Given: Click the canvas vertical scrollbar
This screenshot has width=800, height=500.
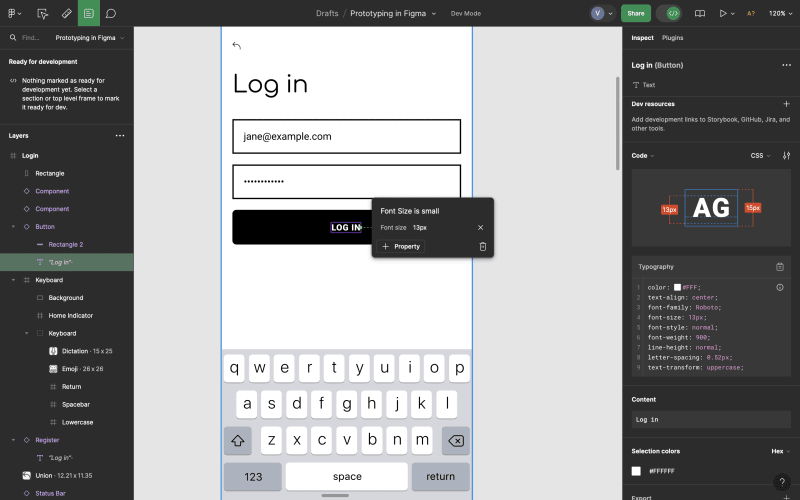Looking at the screenshot, I should [617, 122].
